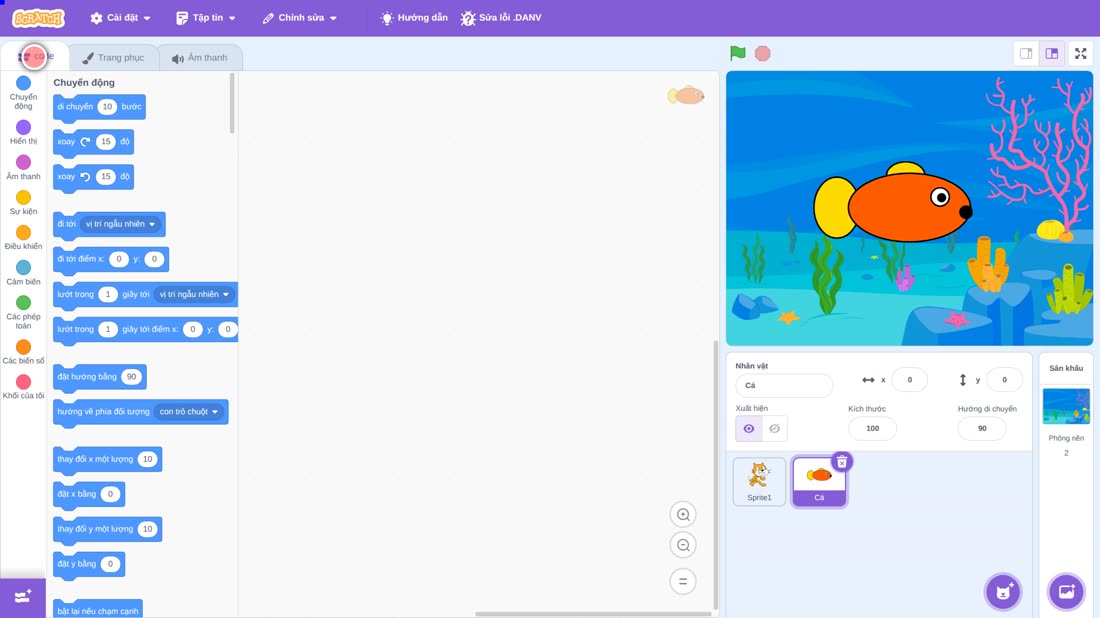1100x618 pixels.
Task: Switch to the small stage layout
Action: 1026,53
